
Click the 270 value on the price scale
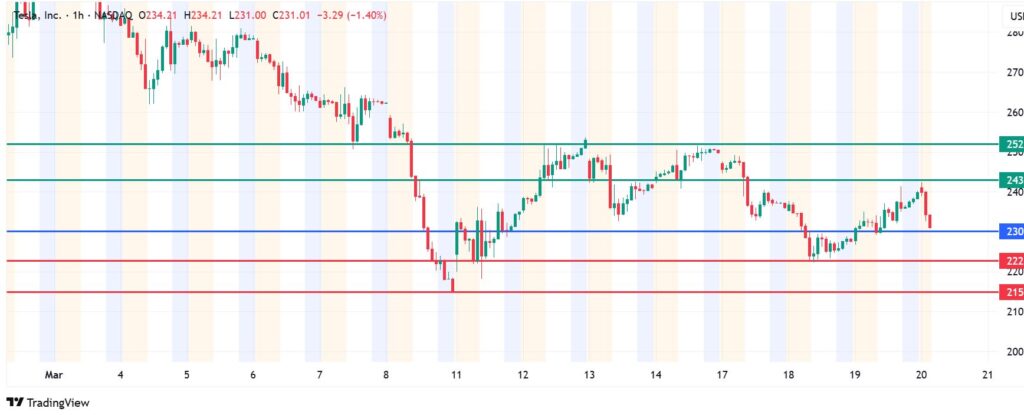1012,72
